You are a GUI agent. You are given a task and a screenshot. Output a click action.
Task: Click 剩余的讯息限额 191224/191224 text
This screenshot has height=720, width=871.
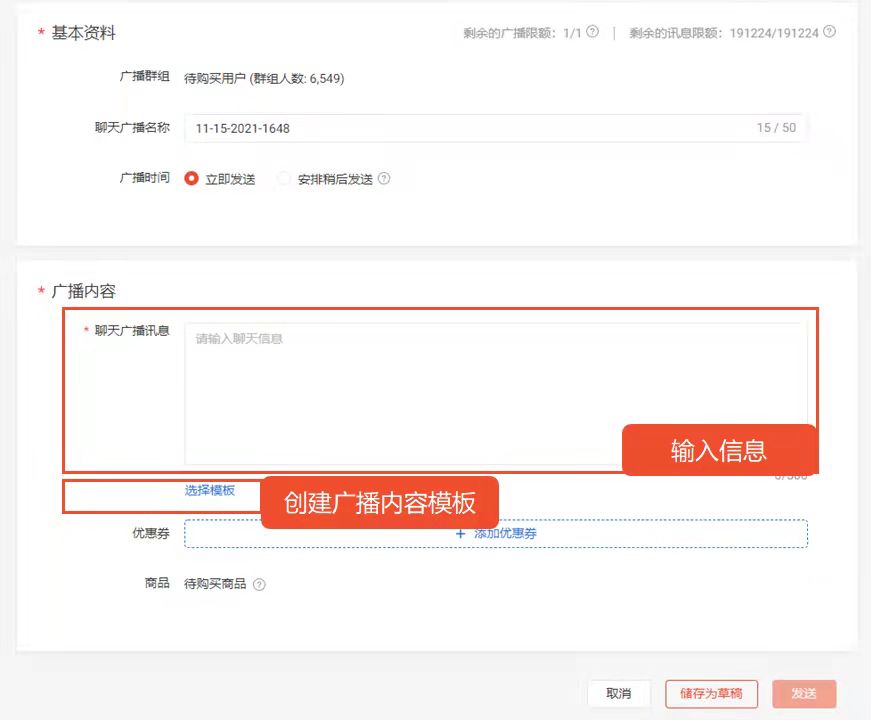coord(724,33)
